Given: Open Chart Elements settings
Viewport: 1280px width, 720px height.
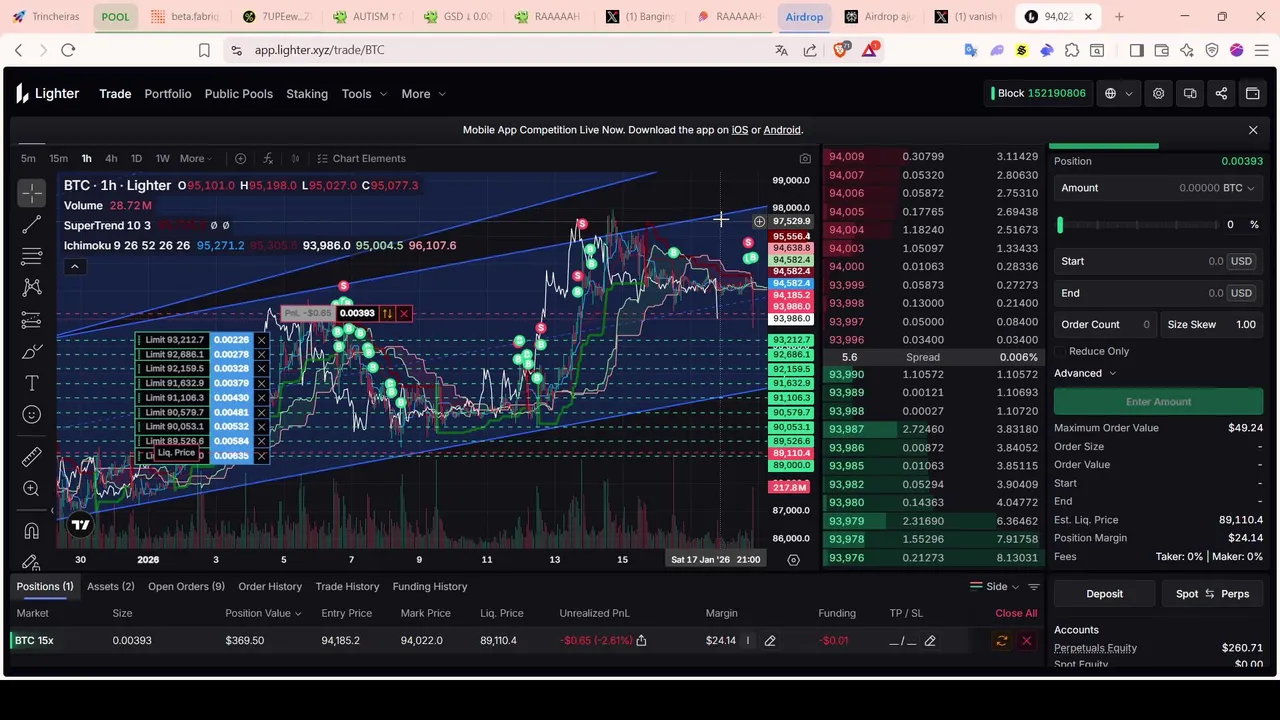Looking at the screenshot, I should point(361,158).
